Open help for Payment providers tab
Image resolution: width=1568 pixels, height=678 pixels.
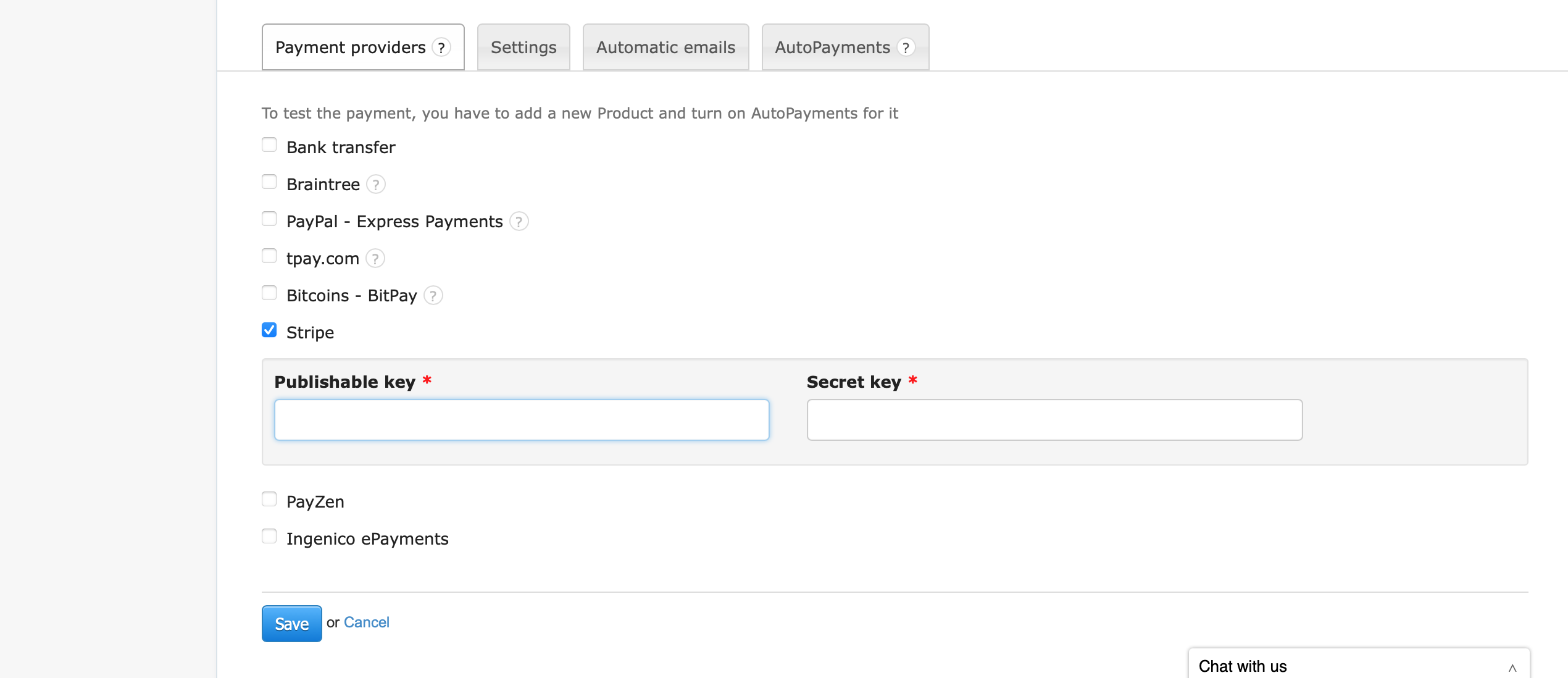[x=441, y=47]
